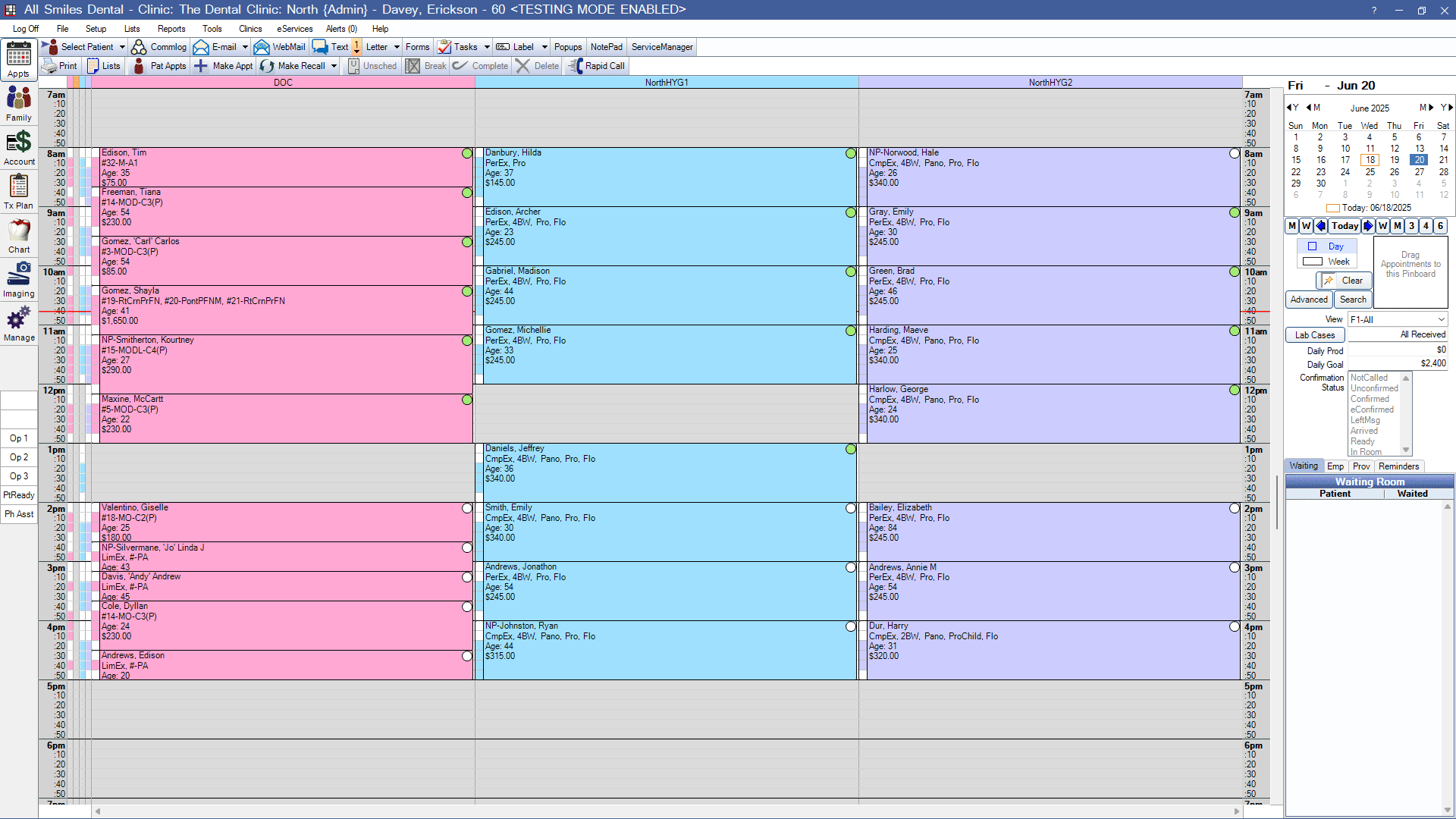1456x819 pixels.
Task: Open the eServices menu
Action: pos(294,29)
